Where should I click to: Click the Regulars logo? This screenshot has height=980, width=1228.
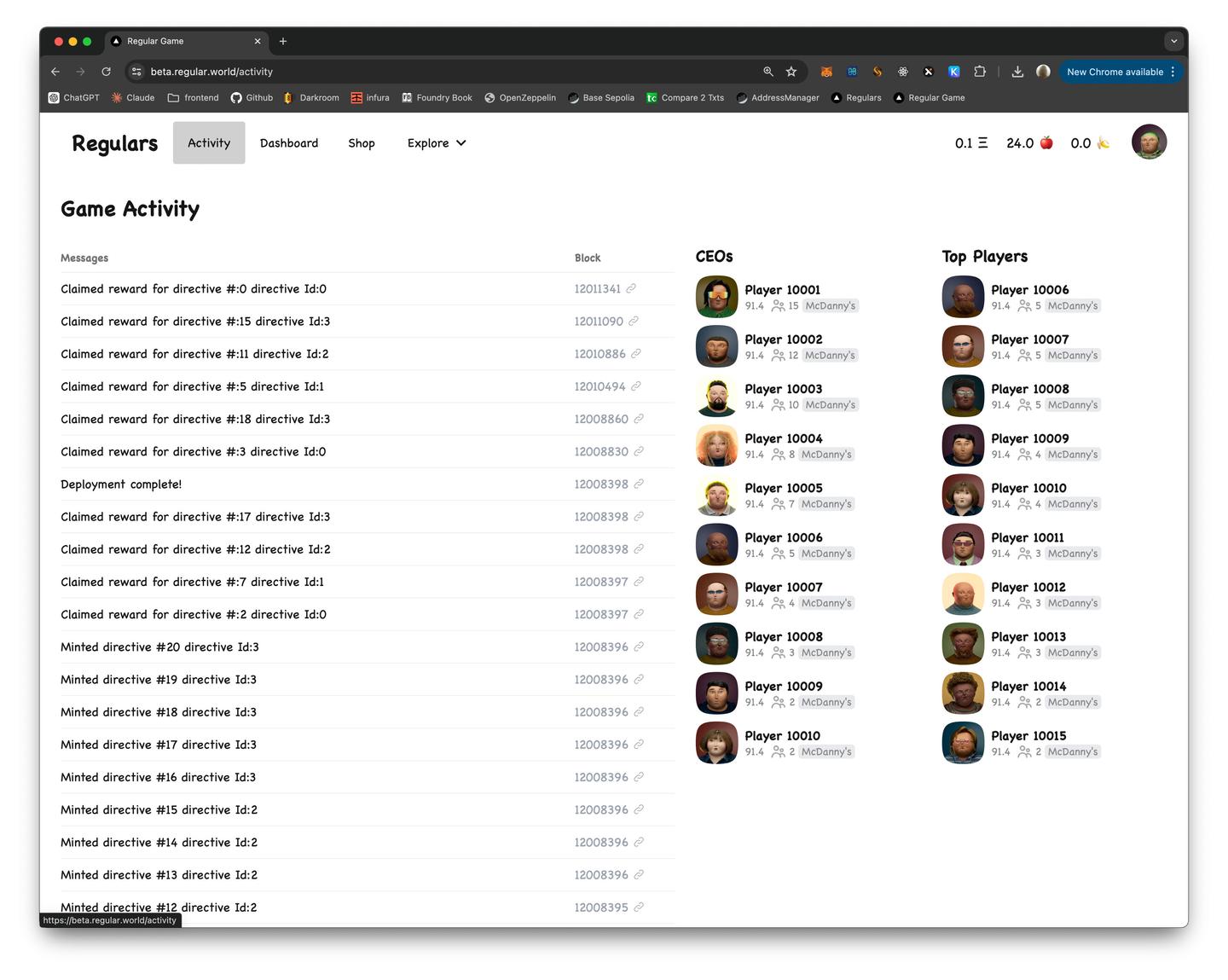pos(114,143)
